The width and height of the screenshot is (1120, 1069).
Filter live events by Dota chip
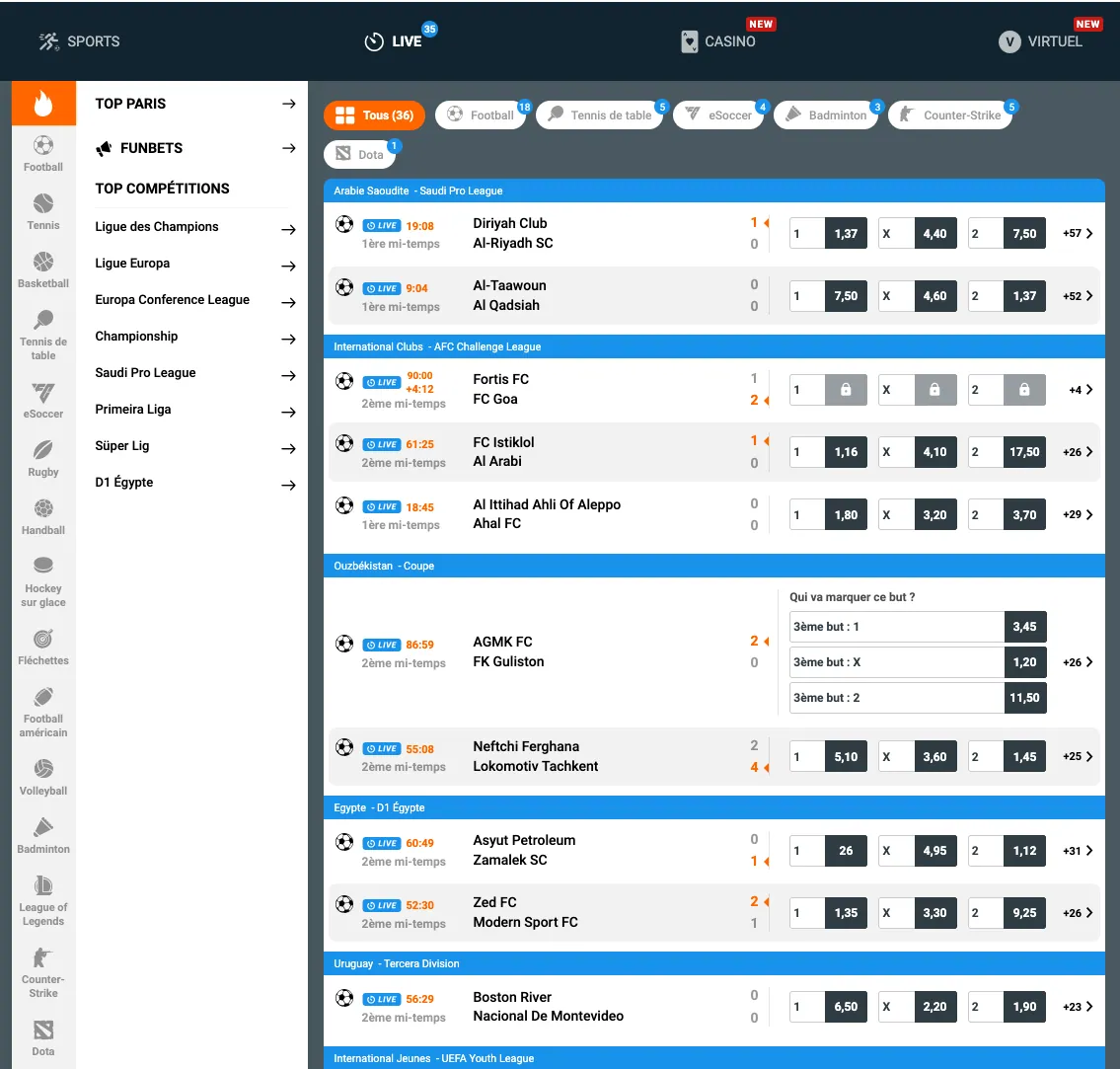pyautogui.click(x=360, y=154)
